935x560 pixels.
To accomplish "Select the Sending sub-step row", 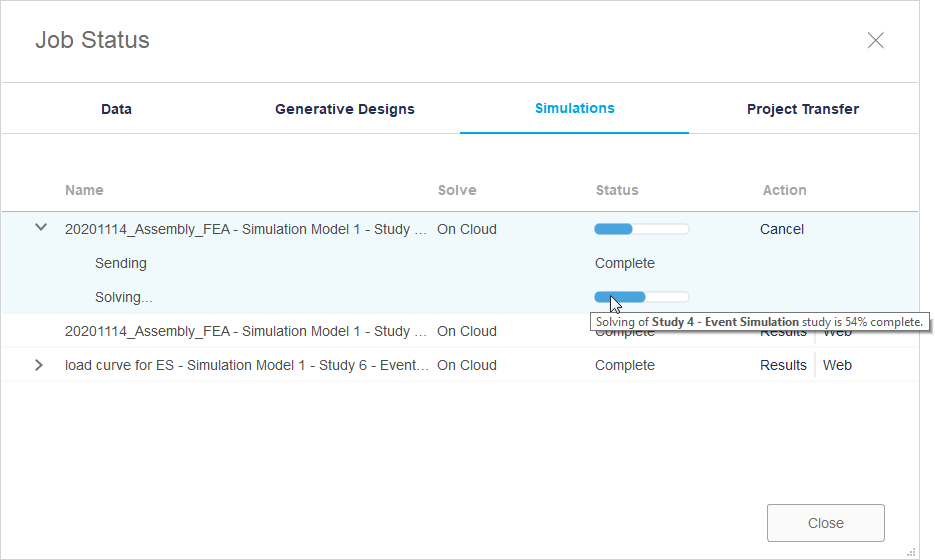I will tap(121, 263).
